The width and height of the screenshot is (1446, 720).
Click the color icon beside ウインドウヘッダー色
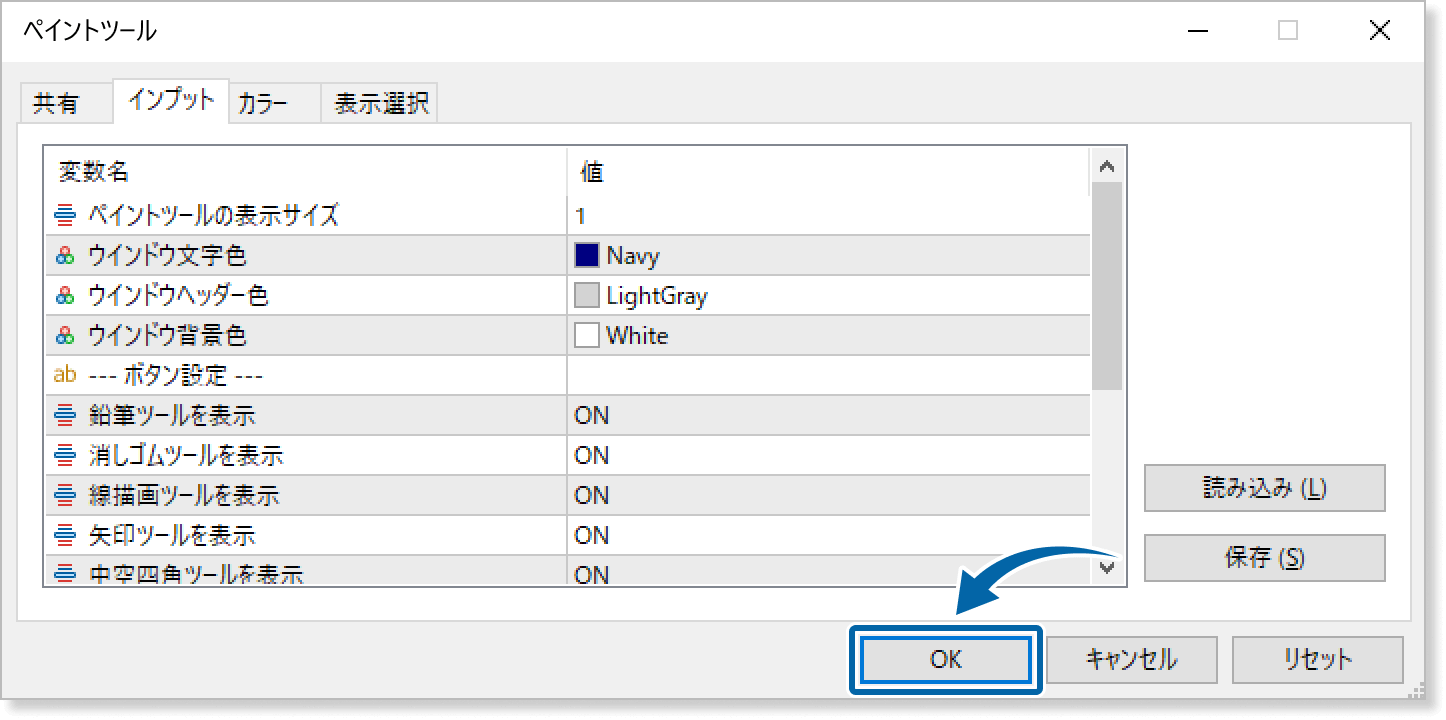click(65, 296)
